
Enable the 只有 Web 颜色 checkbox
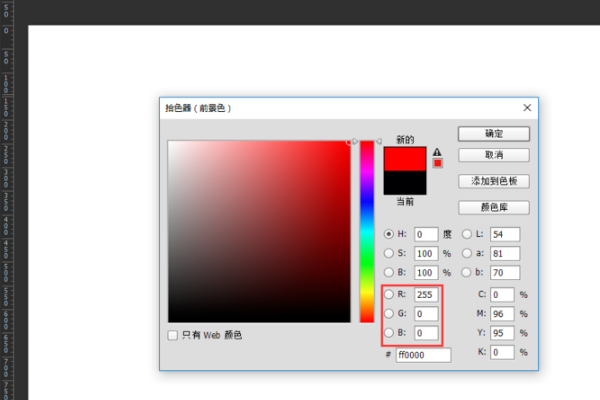click(x=174, y=335)
